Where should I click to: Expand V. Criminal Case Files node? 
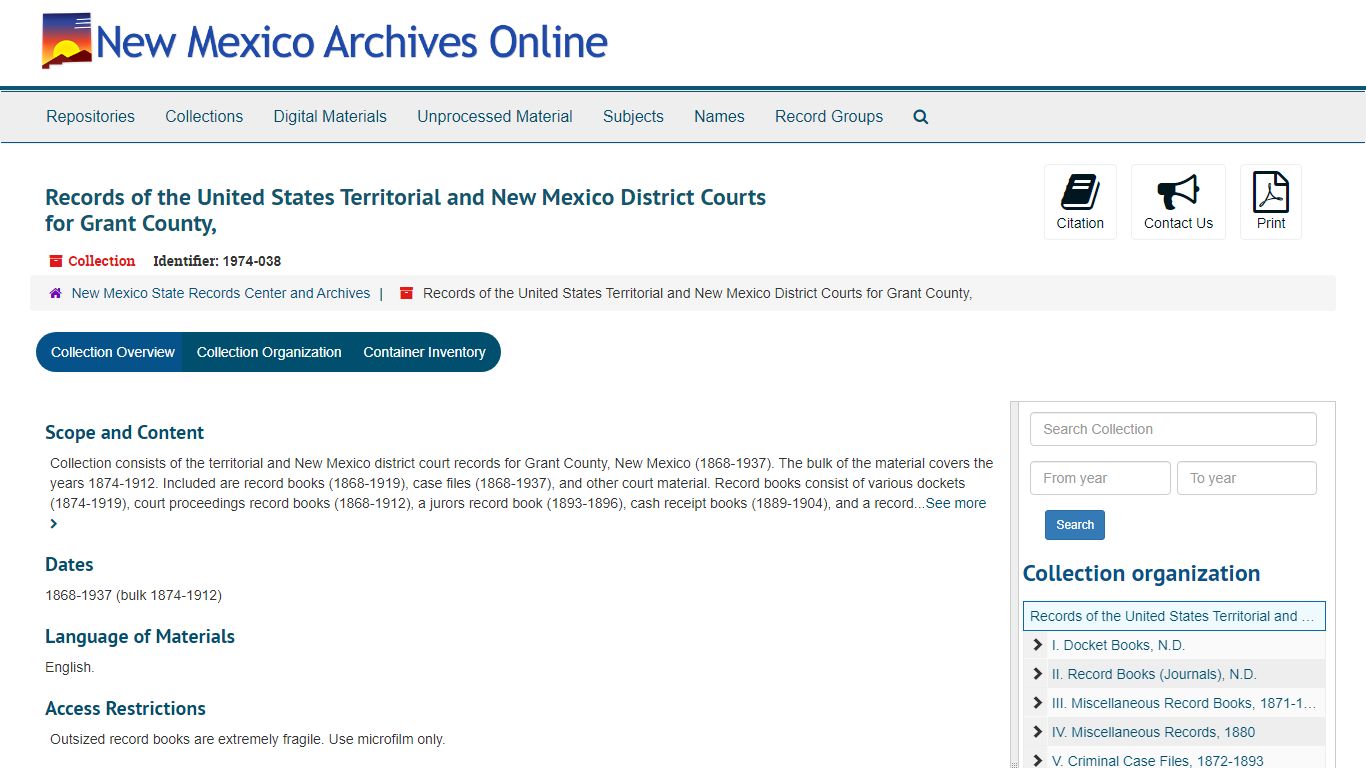(x=1037, y=761)
